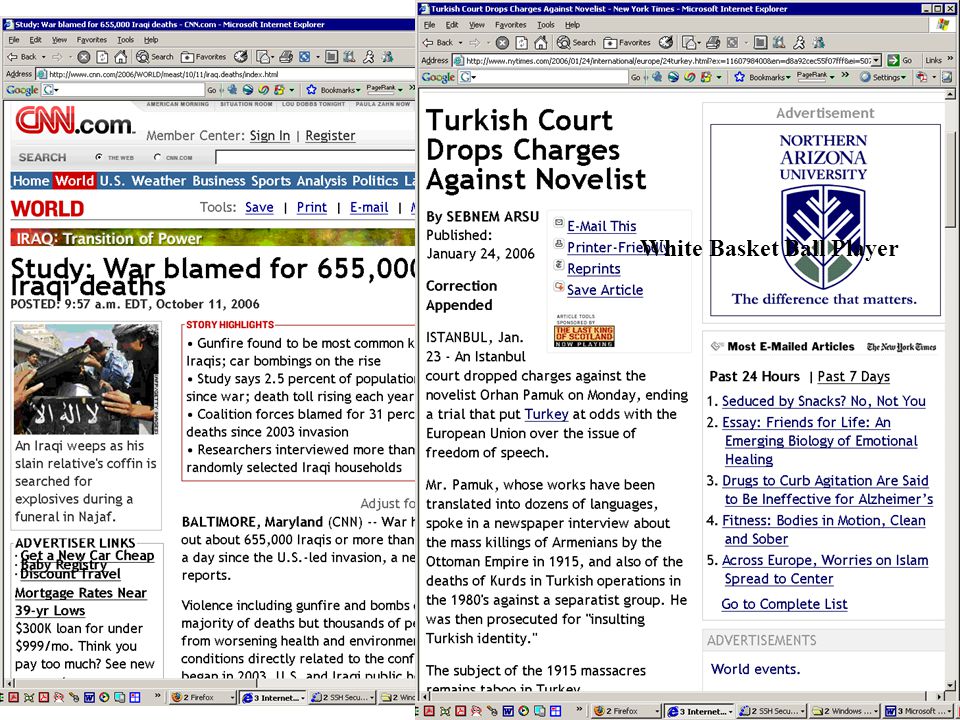Go Home in the New York Times window

540,42
